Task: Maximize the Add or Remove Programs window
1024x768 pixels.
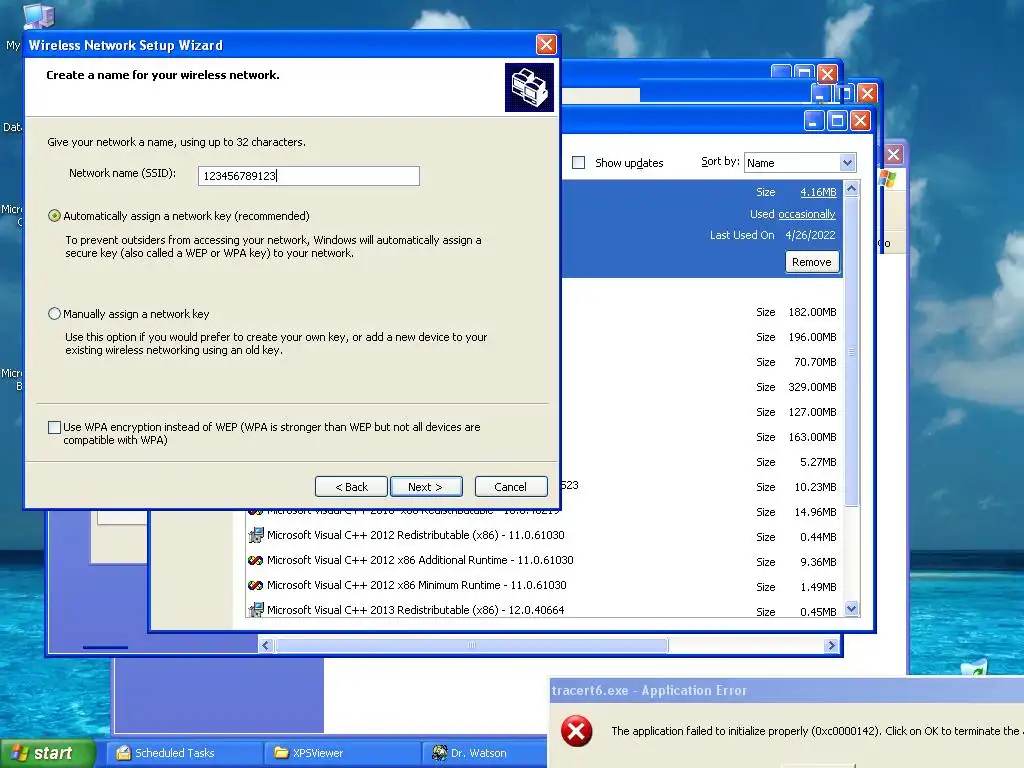Action: 837,121
